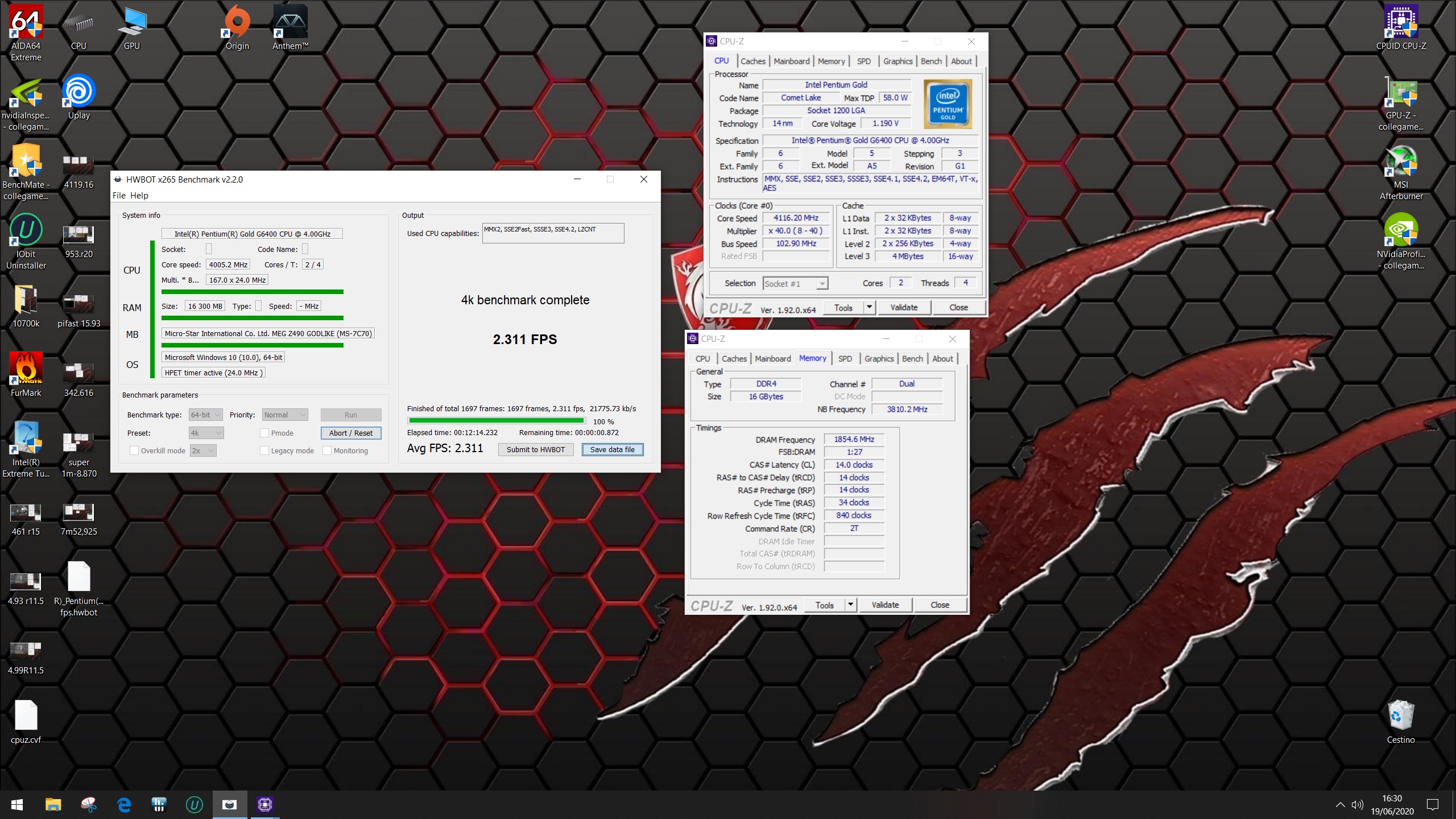Click the Intel Pentium Gold logo

tap(948, 104)
